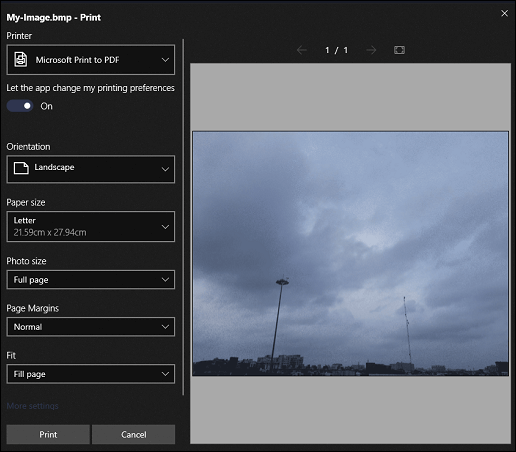Open the More settings link

pos(32,406)
